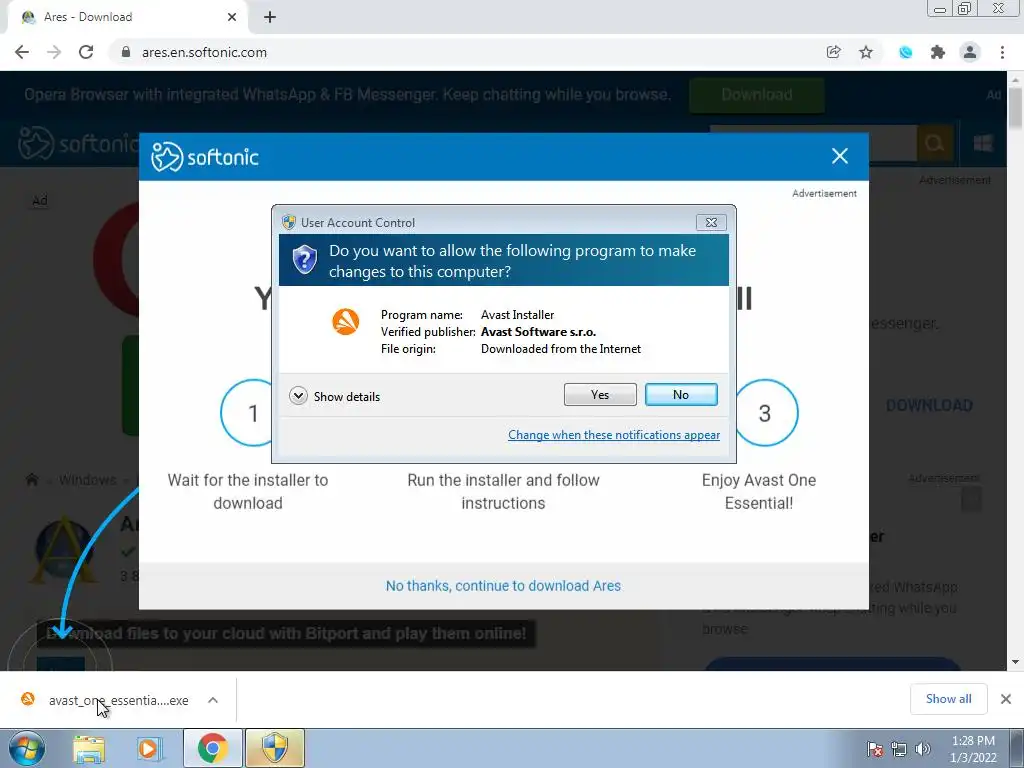Expand Show details in UAC dialog
The height and width of the screenshot is (768, 1024).
335,396
